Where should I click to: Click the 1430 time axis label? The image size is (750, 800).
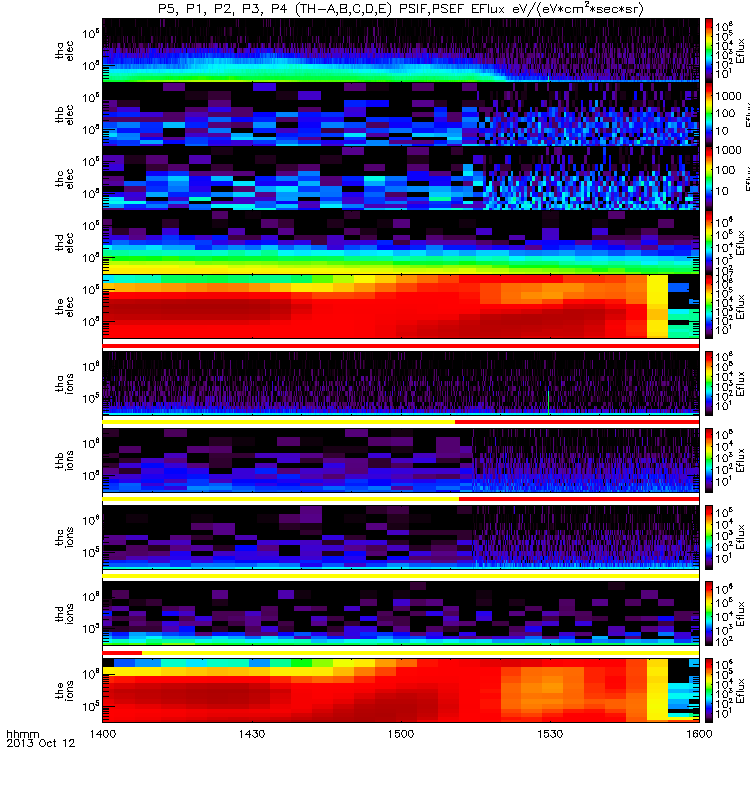252,734
